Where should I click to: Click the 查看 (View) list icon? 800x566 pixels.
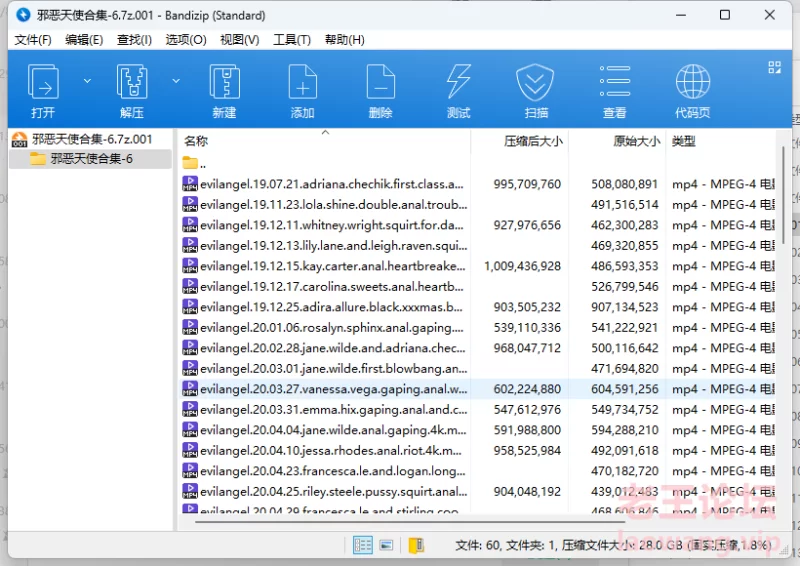[x=615, y=82]
